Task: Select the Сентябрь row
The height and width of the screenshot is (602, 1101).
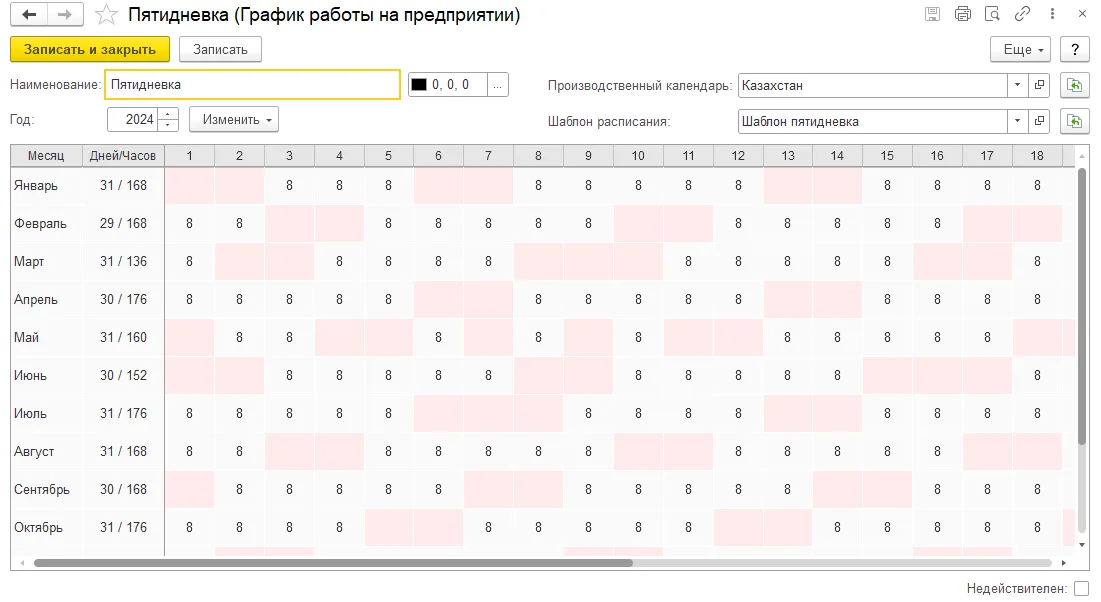Action: 543,489
